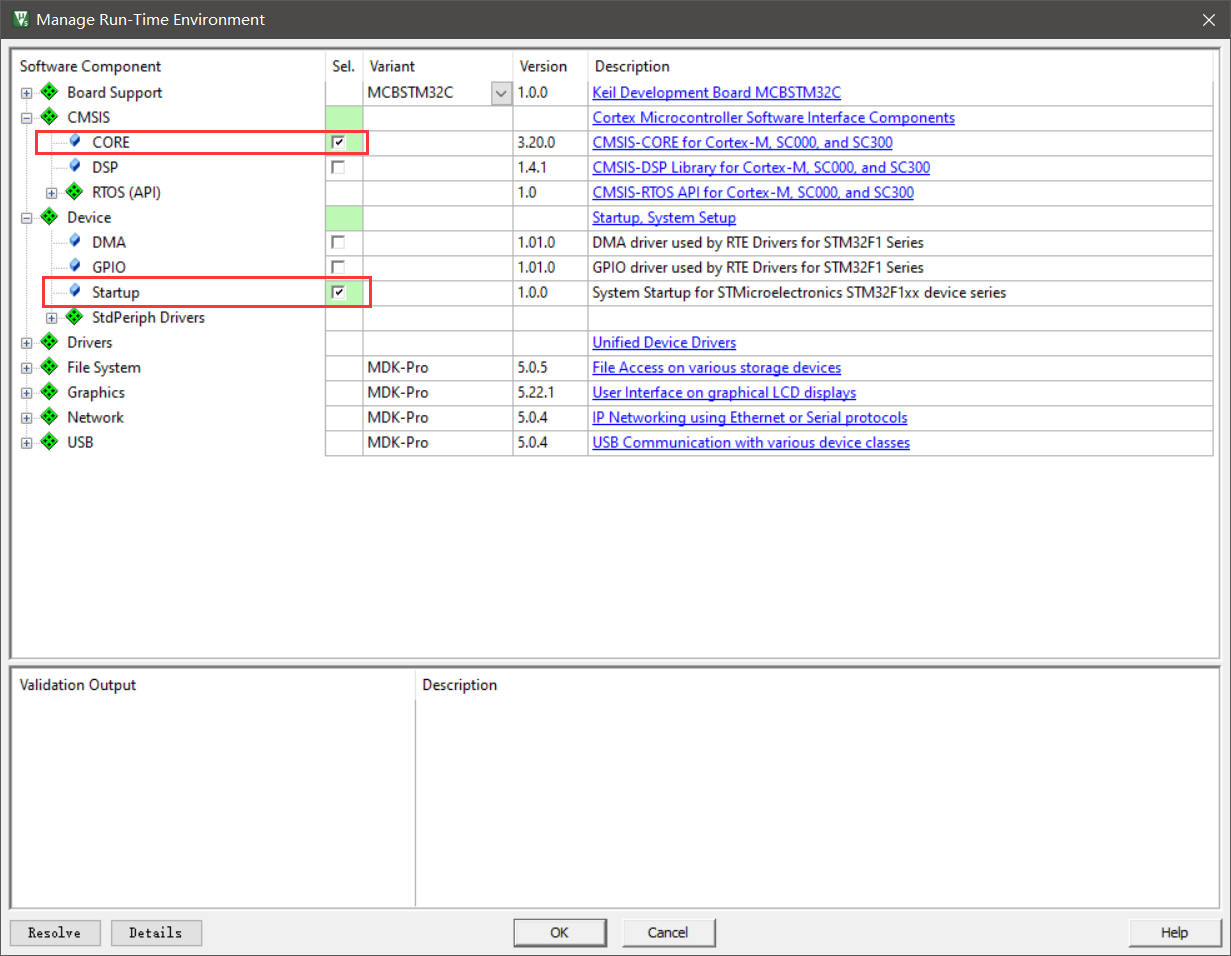The width and height of the screenshot is (1231, 956).
Task: Open the USB Communication with device classes link
Action: pos(751,442)
